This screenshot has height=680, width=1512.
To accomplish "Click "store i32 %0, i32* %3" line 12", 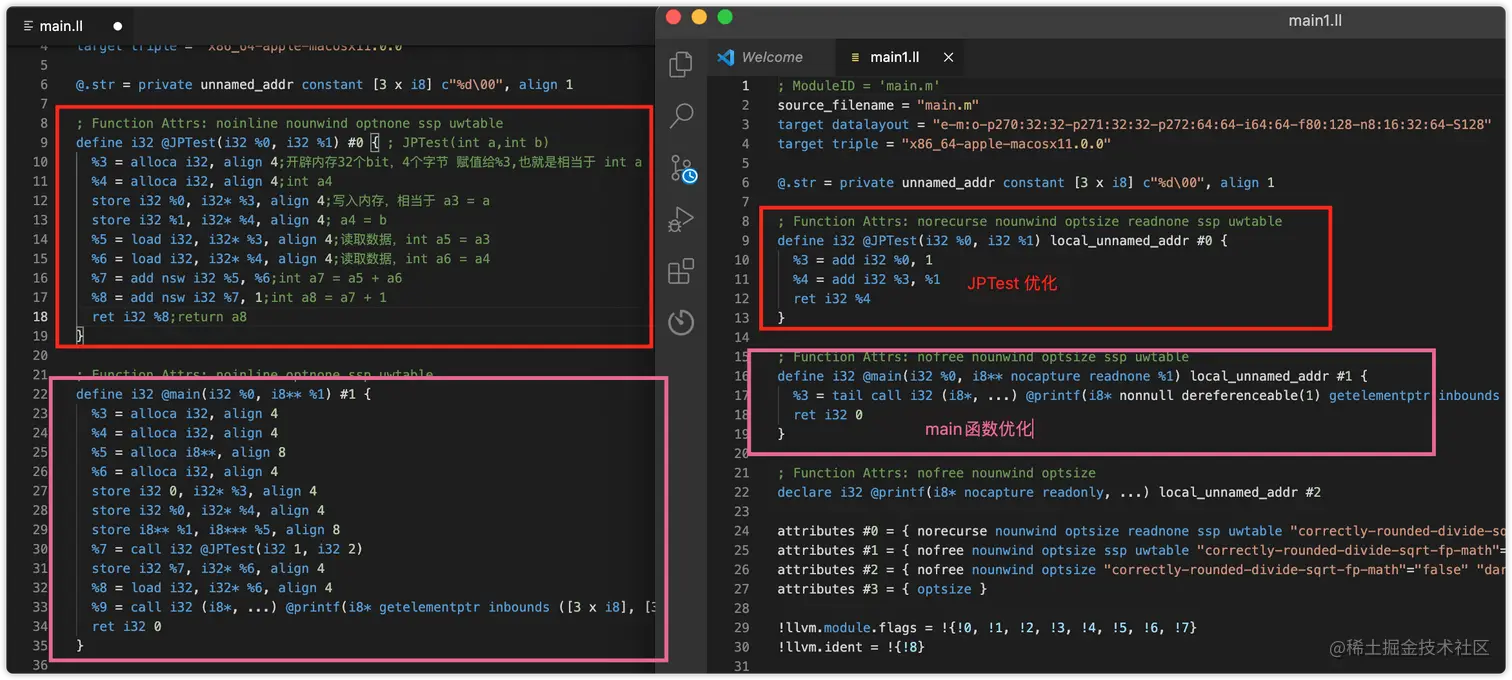I will coord(290,200).
